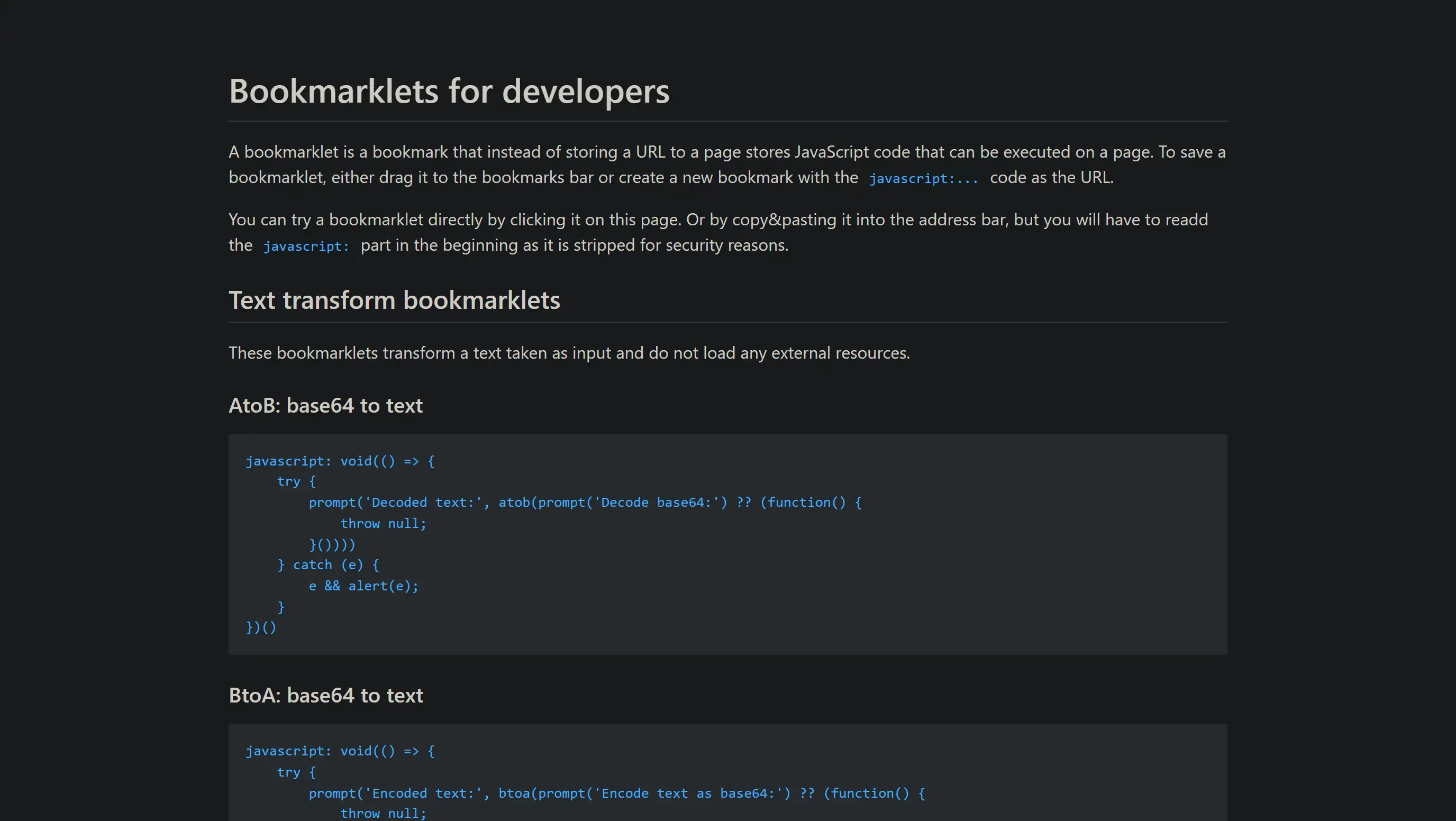Click "try {" in the AtoB code block
The image size is (1456, 821).
pos(296,481)
